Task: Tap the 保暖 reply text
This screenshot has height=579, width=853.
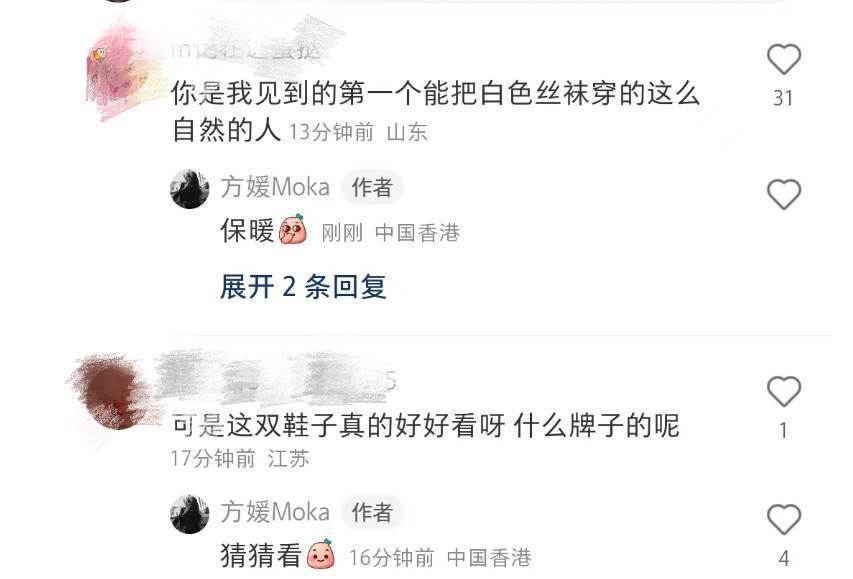Action: tap(248, 231)
